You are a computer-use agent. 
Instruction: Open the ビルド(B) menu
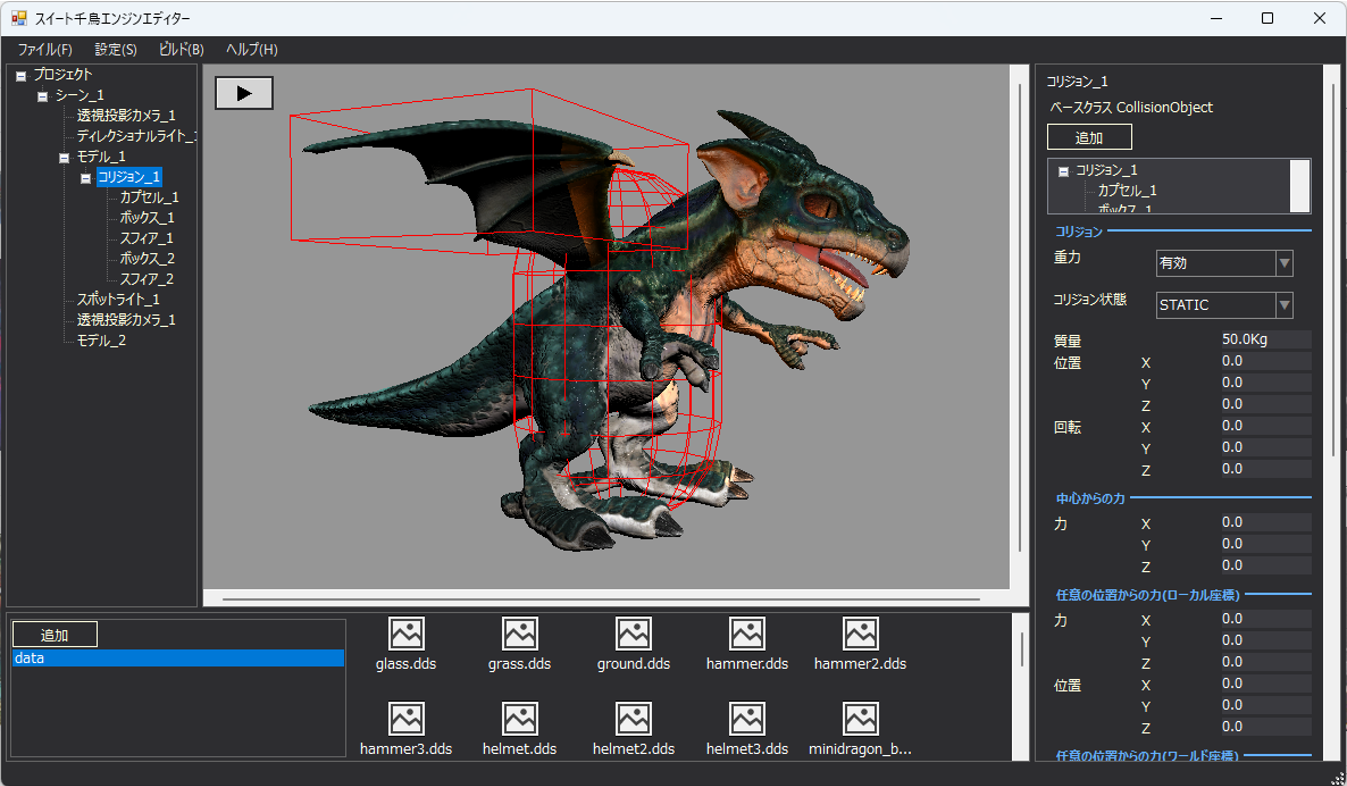tap(181, 49)
